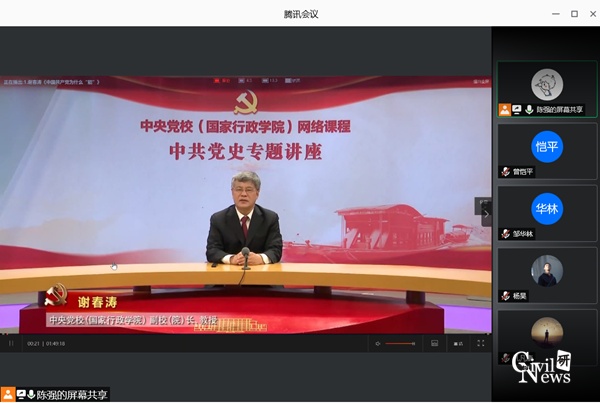The image size is (600, 403).
Task: Click muted mic icon beside 曾恺平
Action: (506, 172)
